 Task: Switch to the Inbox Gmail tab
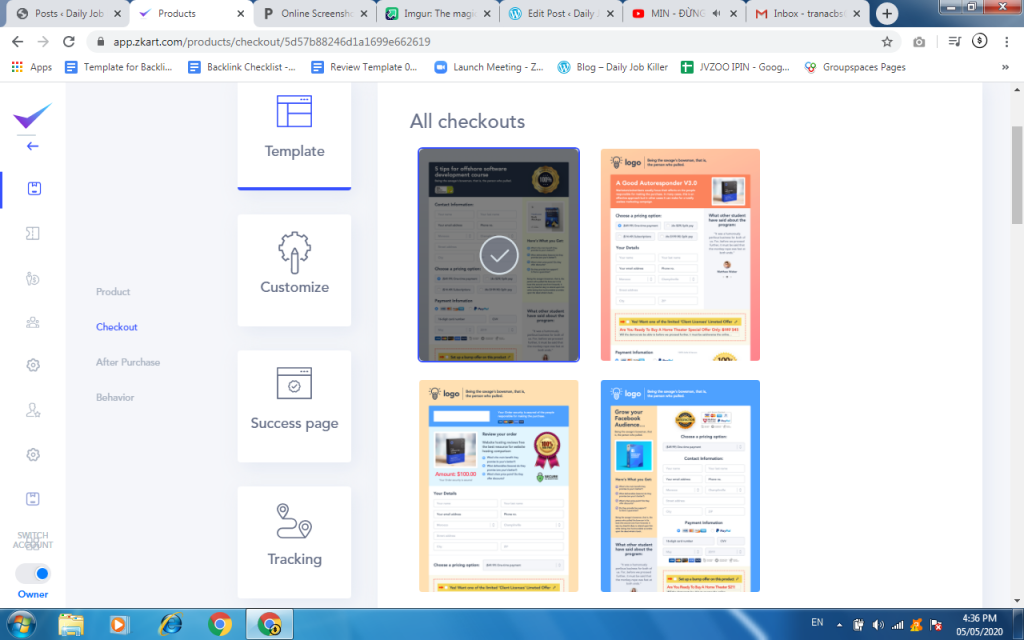click(x=806, y=14)
